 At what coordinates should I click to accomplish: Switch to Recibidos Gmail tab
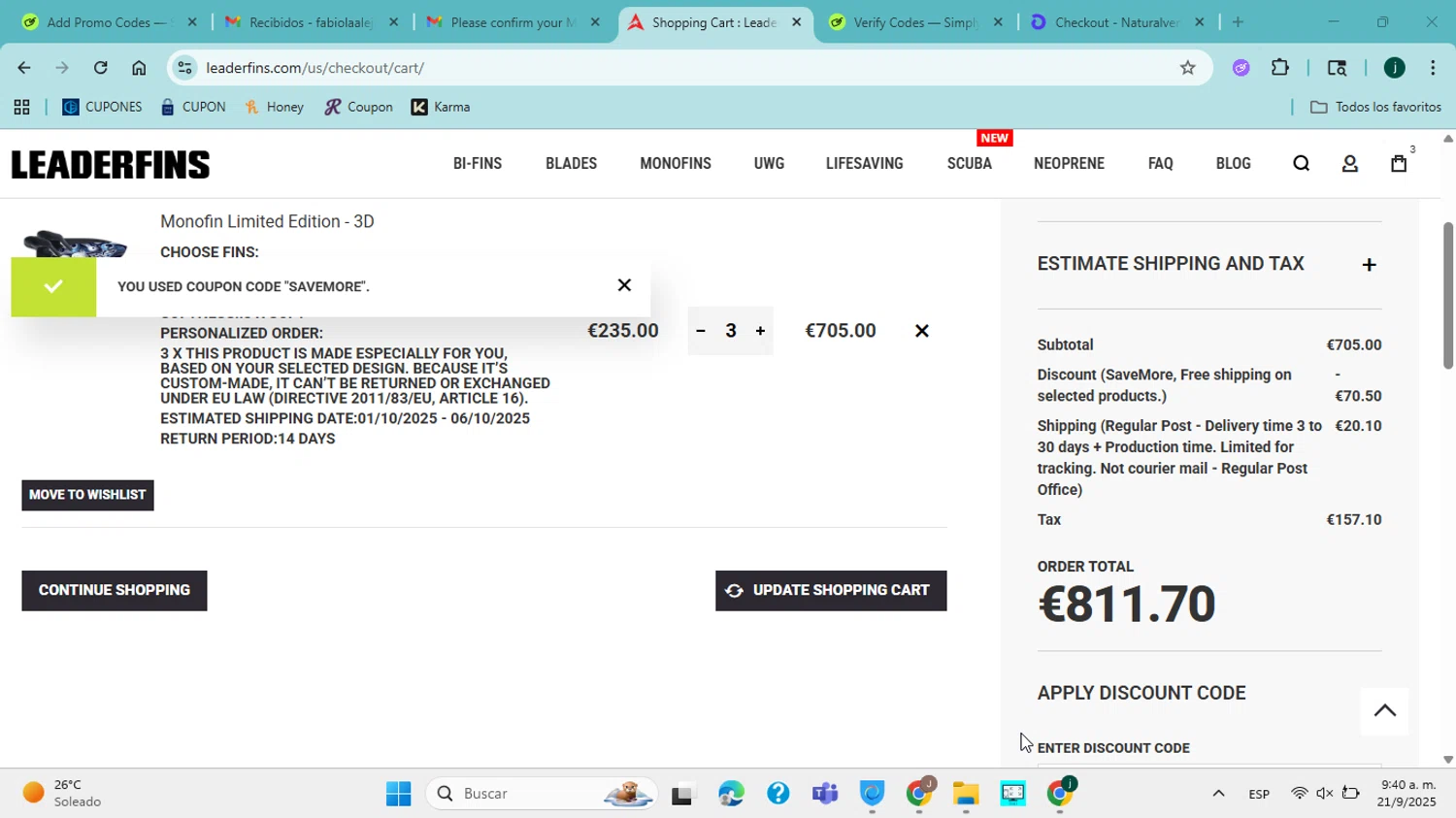[311, 22]
